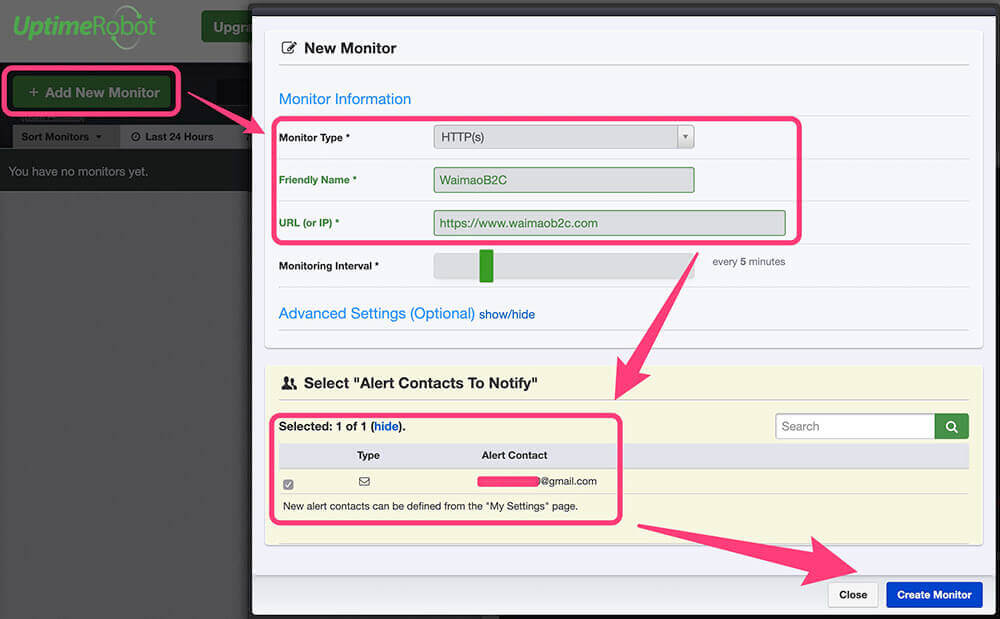Click the New Monitor edit icon

(289, 48)
